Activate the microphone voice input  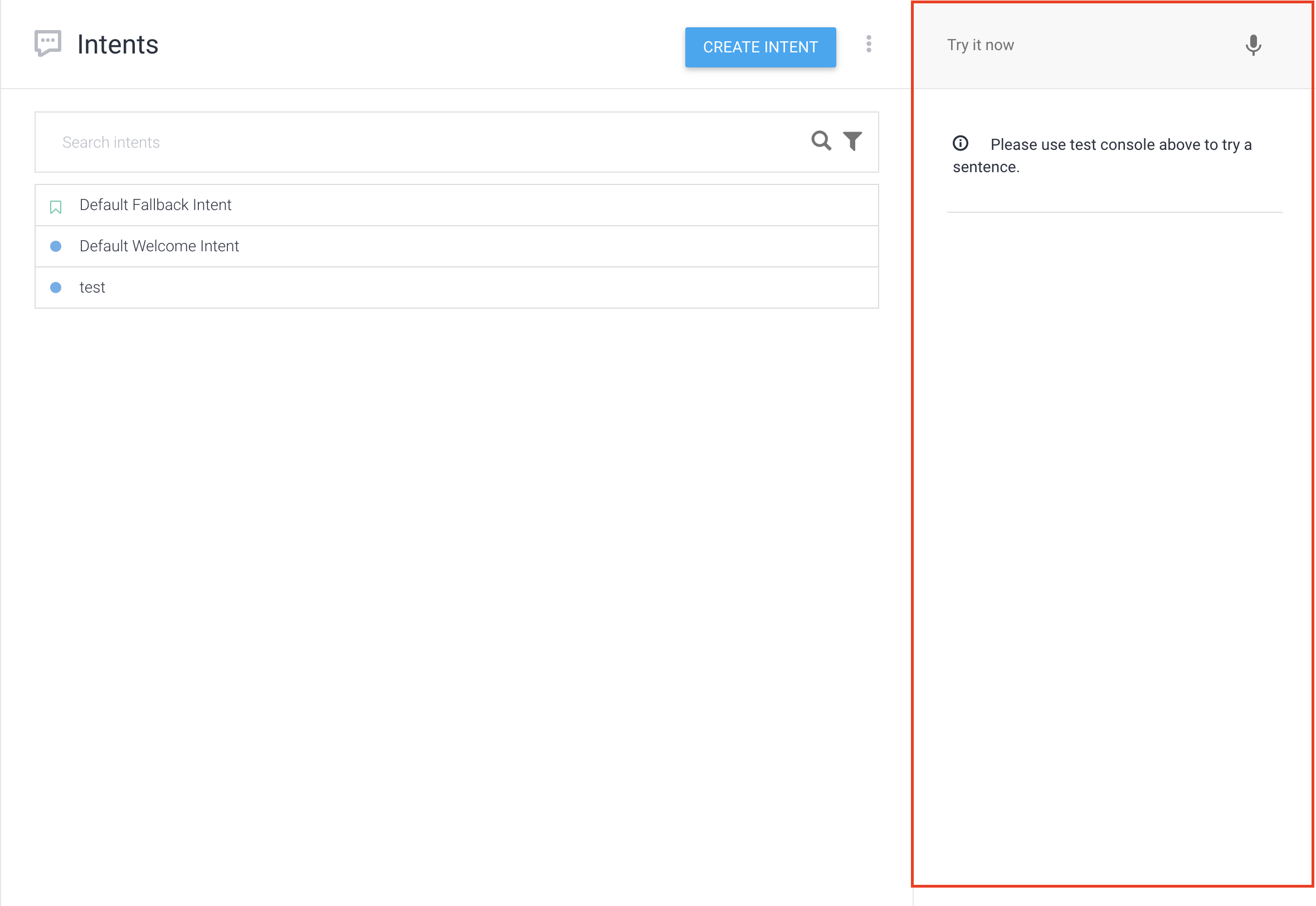click(1253, 46)
